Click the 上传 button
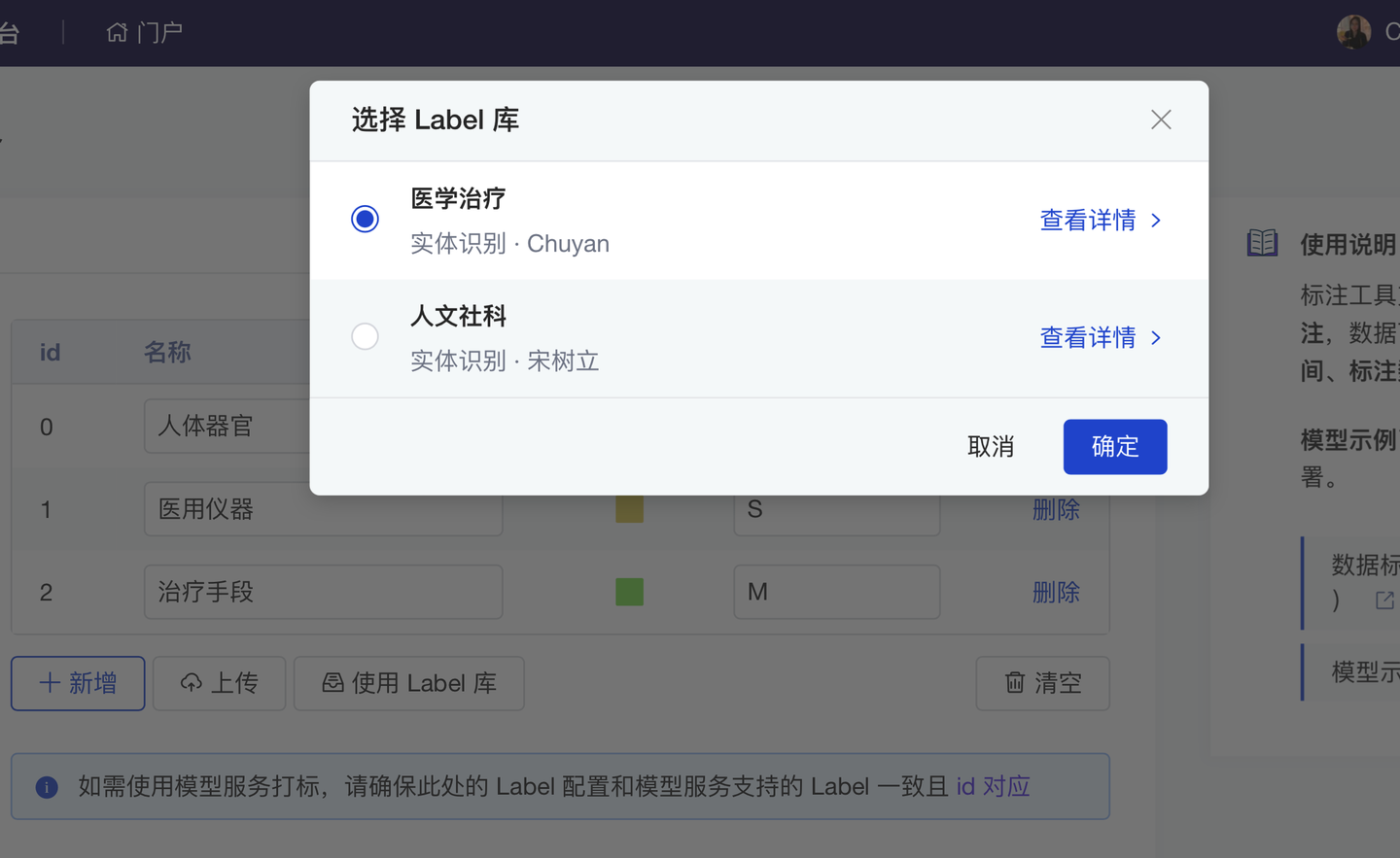Image resolution: width=1400 pixels, height=858 pixels. 219,683
